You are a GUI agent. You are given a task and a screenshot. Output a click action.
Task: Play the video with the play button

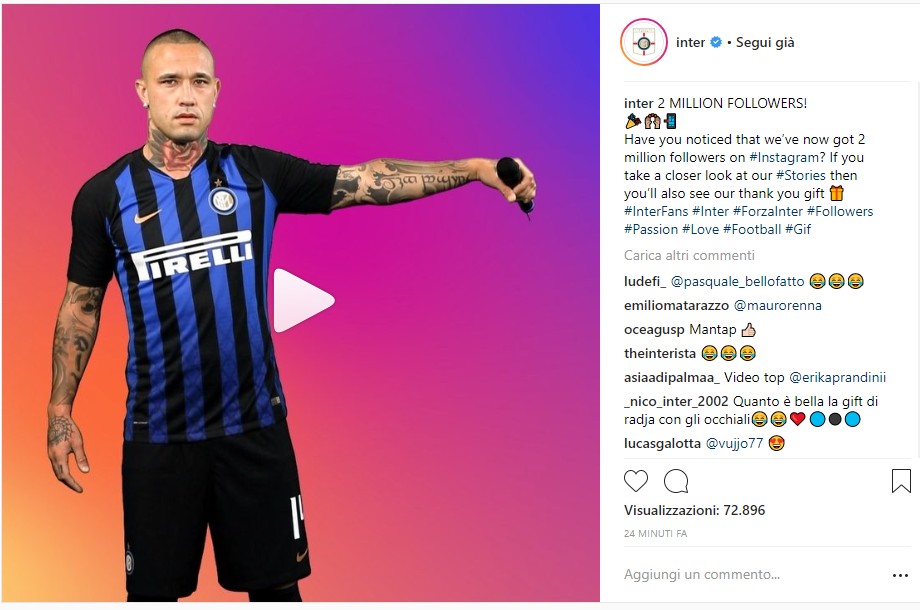pyautogui.click(x=304, y=300)
